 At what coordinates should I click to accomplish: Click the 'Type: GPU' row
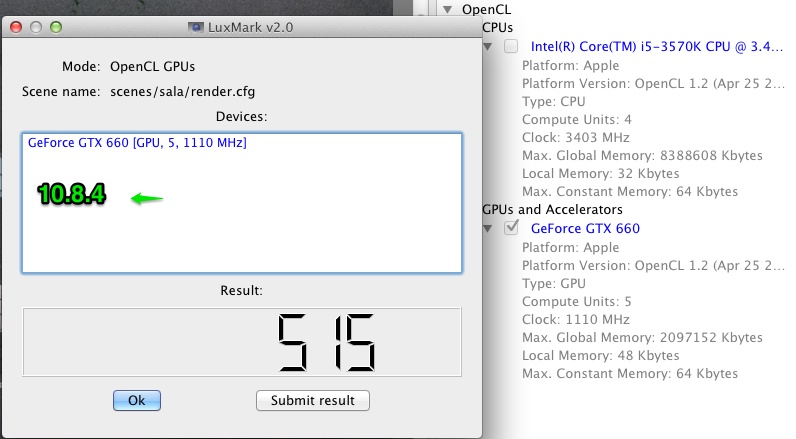[x=554, y=284]
